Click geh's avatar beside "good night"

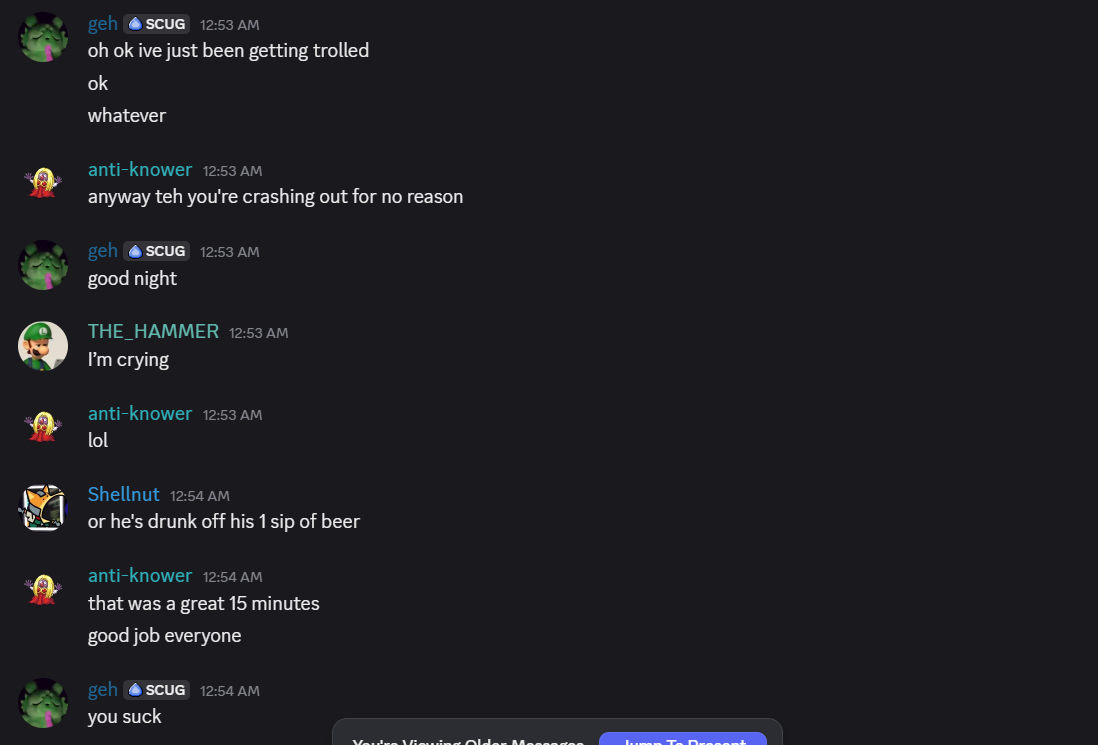point(43,264)
